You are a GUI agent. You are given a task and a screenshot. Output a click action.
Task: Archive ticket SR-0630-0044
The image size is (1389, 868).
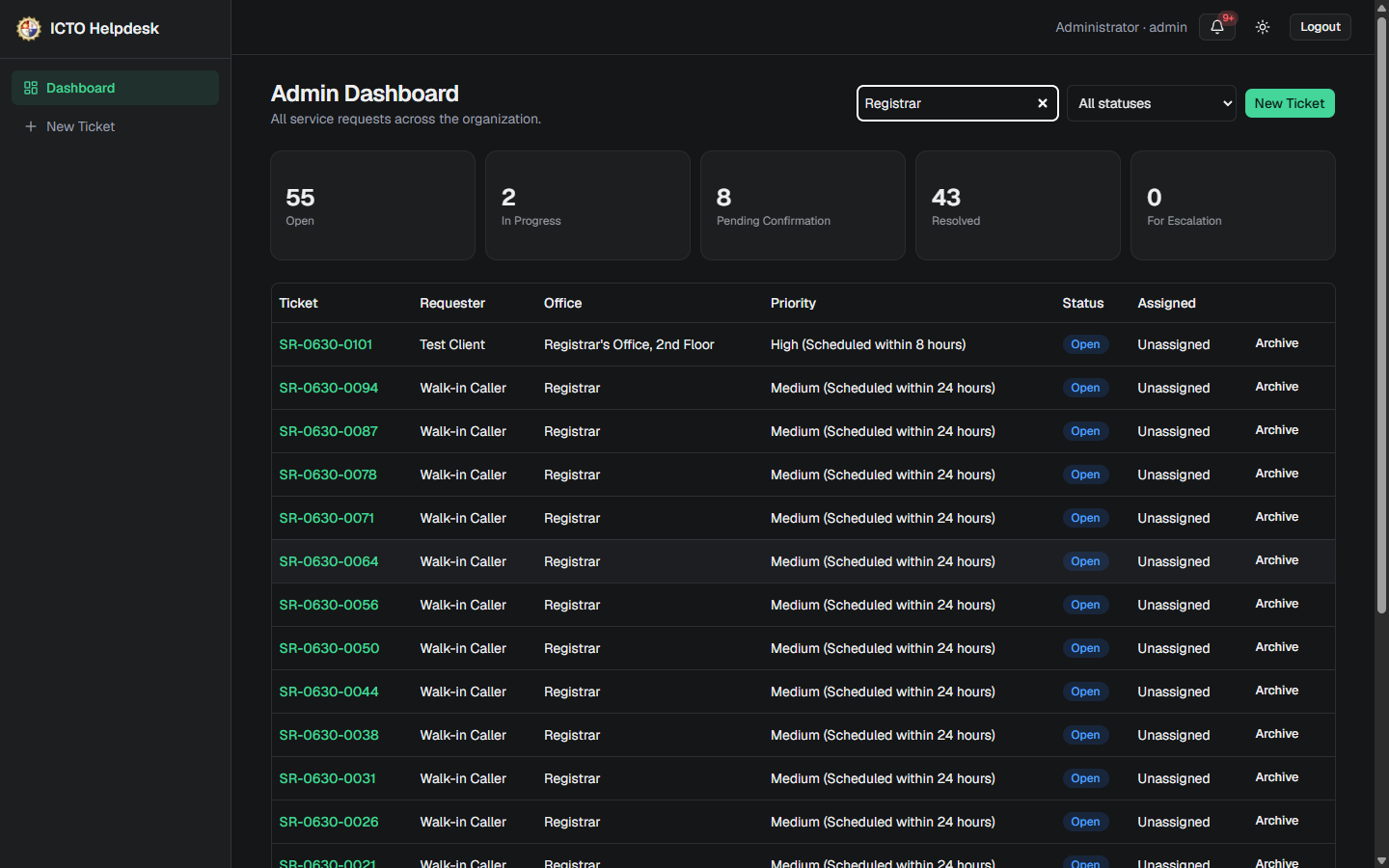(x=1277, y=691)
